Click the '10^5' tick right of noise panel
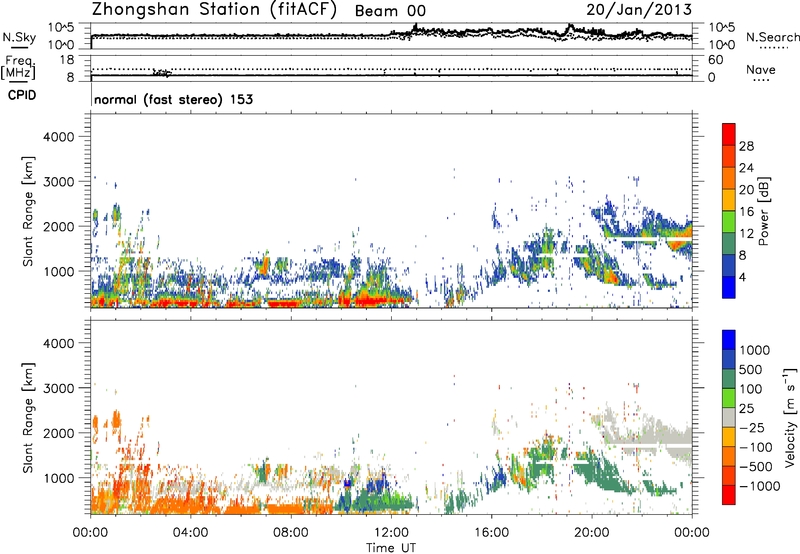 point(722,27)
